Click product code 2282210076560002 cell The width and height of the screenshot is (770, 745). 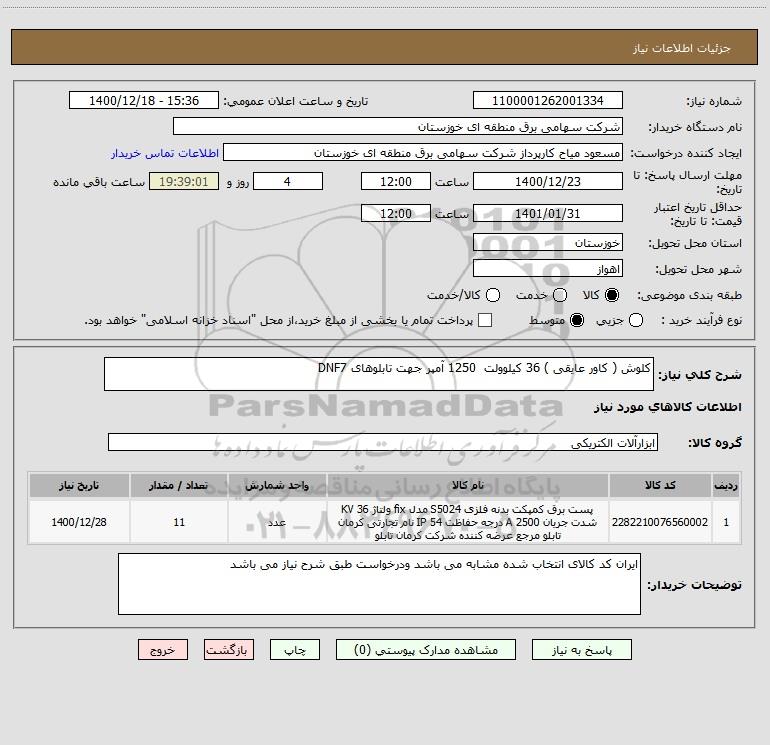(x=660, y=522)
